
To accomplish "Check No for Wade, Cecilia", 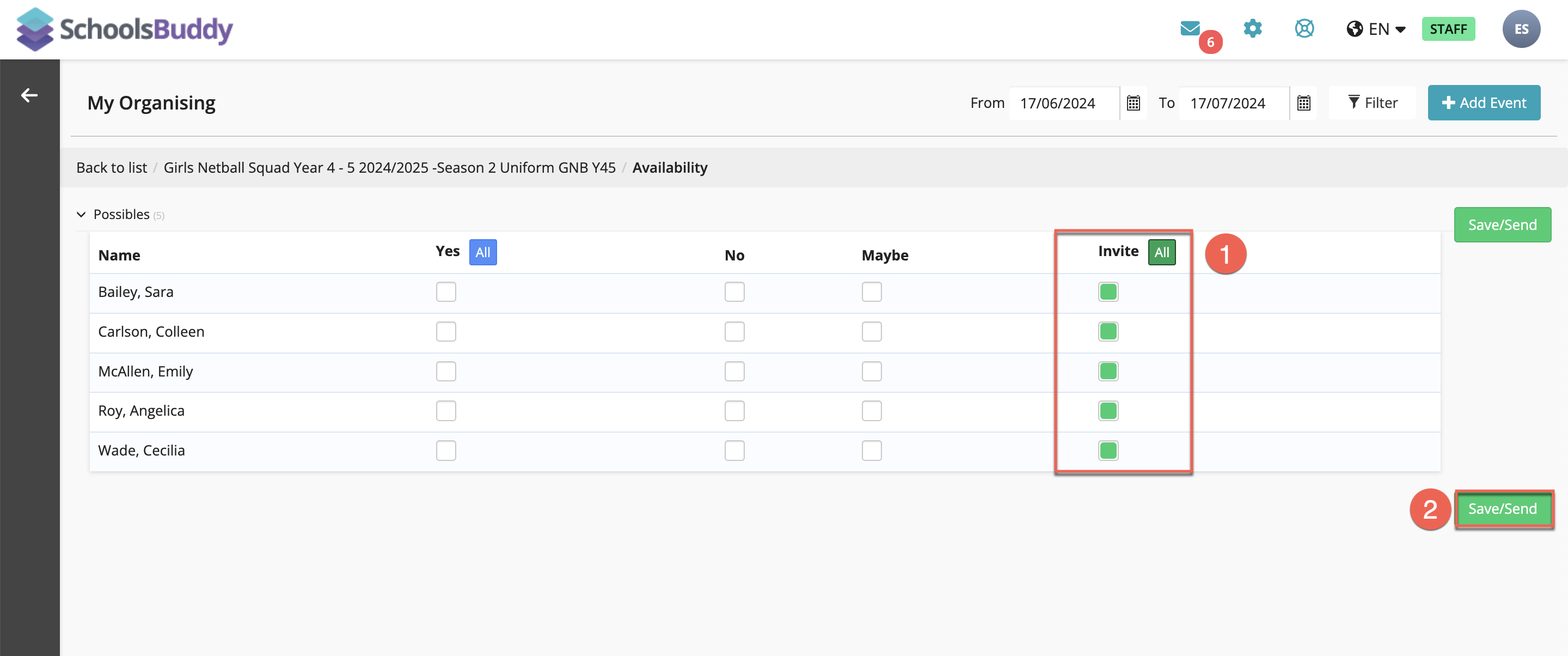I will pos(734,451).
